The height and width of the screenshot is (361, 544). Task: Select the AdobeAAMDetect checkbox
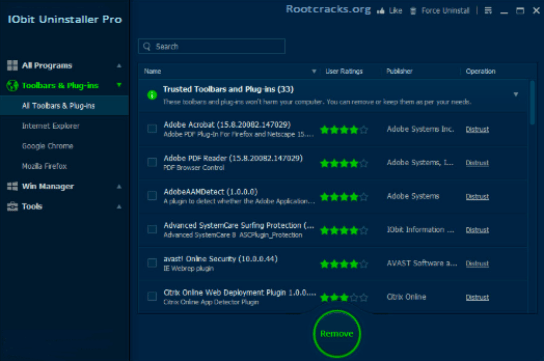pyautogui.click(x=152, y=196)
